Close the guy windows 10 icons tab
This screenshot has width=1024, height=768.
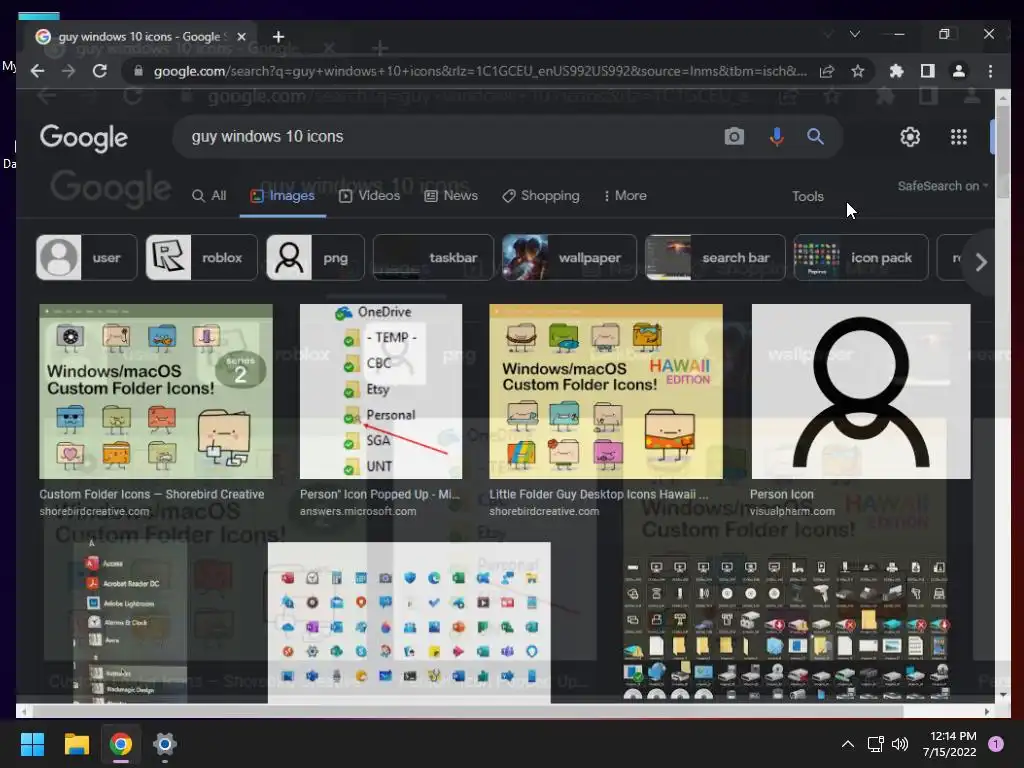click(x=242, y=37)
